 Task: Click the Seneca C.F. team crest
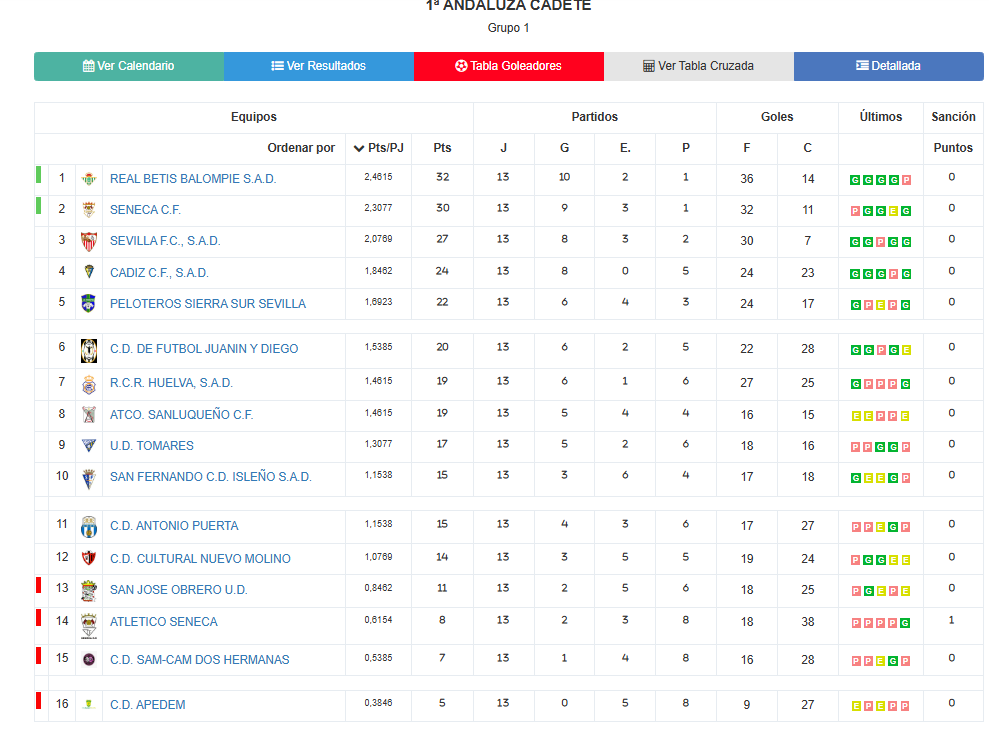[89, 210]
